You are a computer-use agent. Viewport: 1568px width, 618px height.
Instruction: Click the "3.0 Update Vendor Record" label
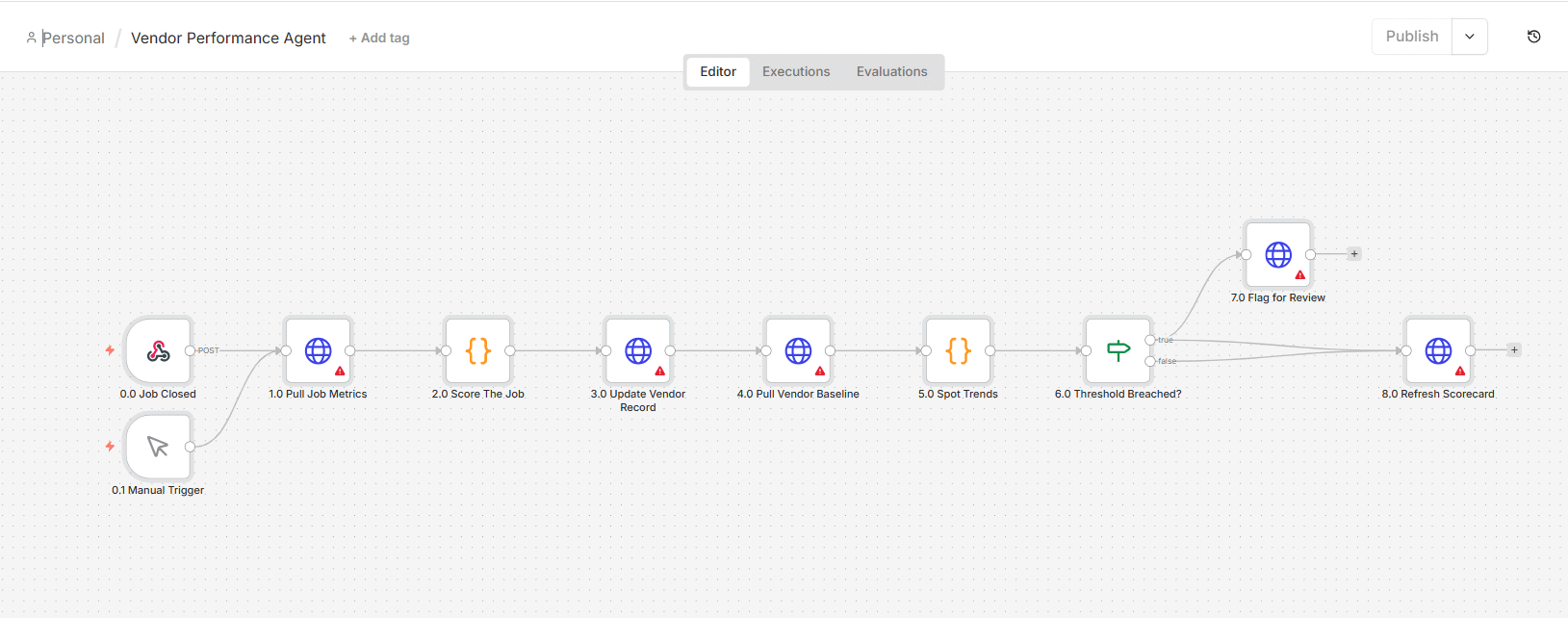click(x=638, y=400)
